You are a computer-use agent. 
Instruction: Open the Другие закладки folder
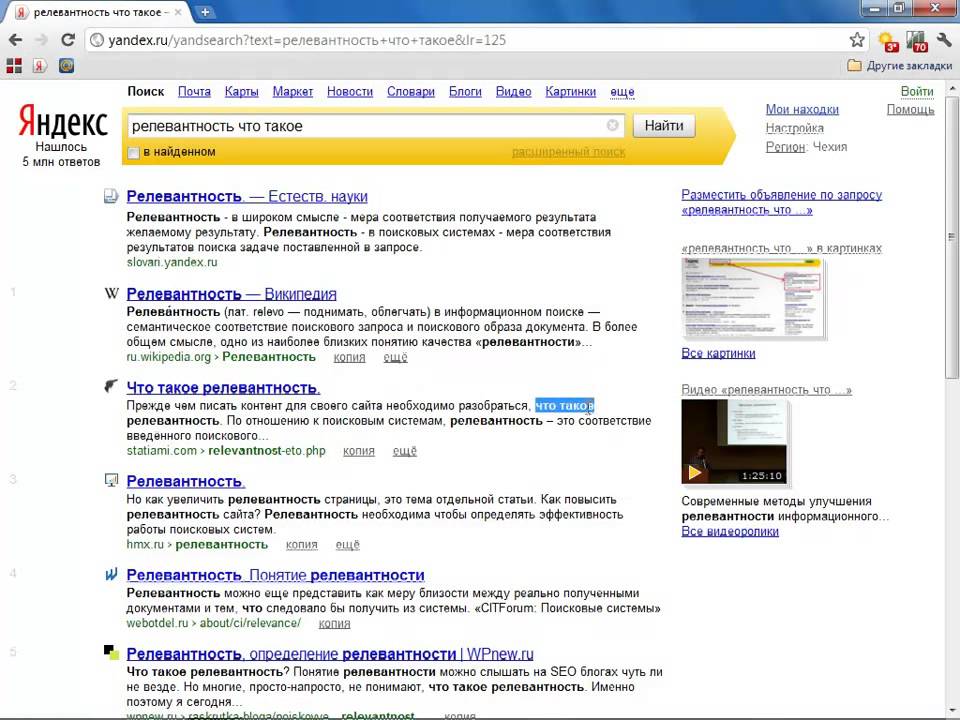click(x=899, y=66)
